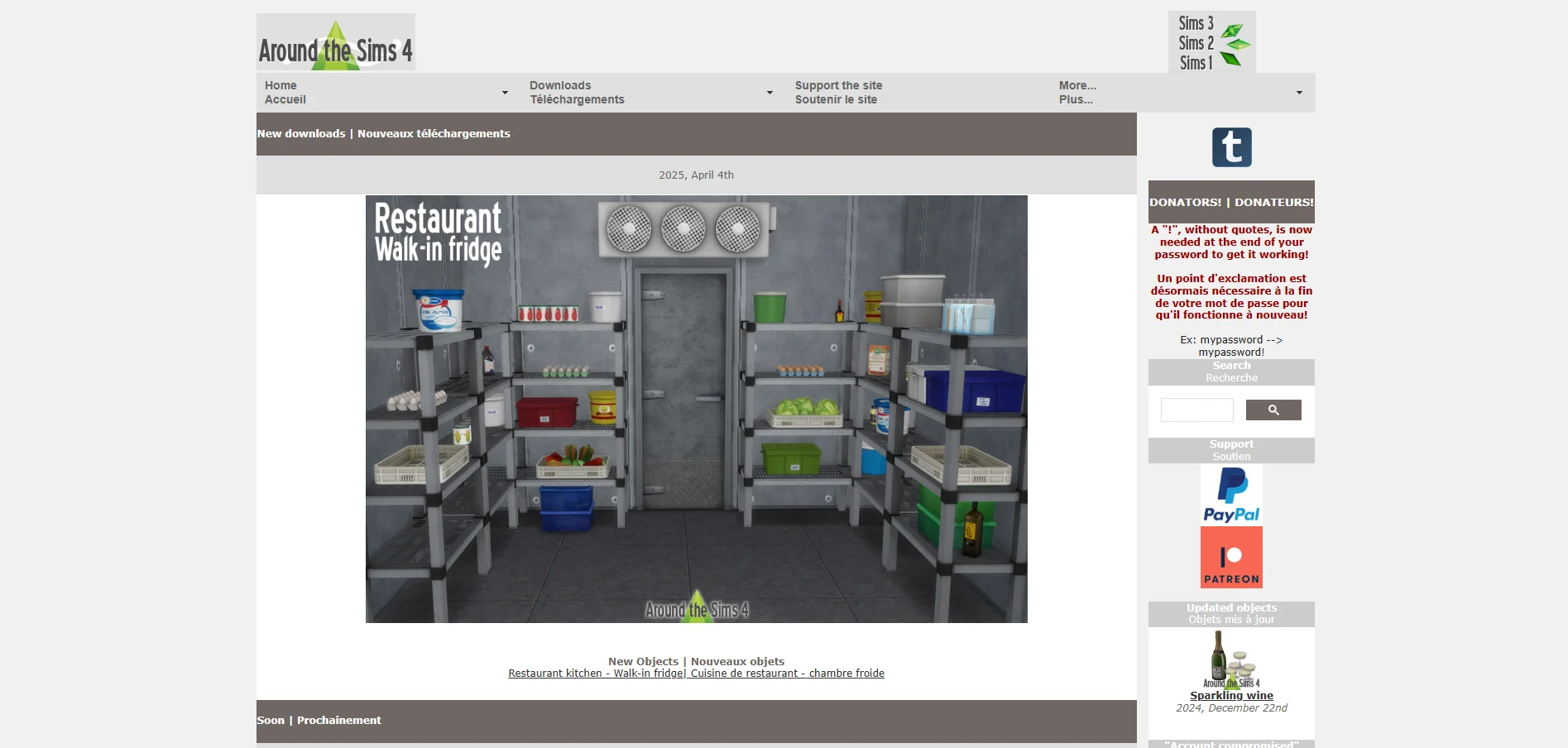The height and width of the screenshot is (748, 1568).
Task: Expand the Home menu dropdown arrow
Action: 505,93
